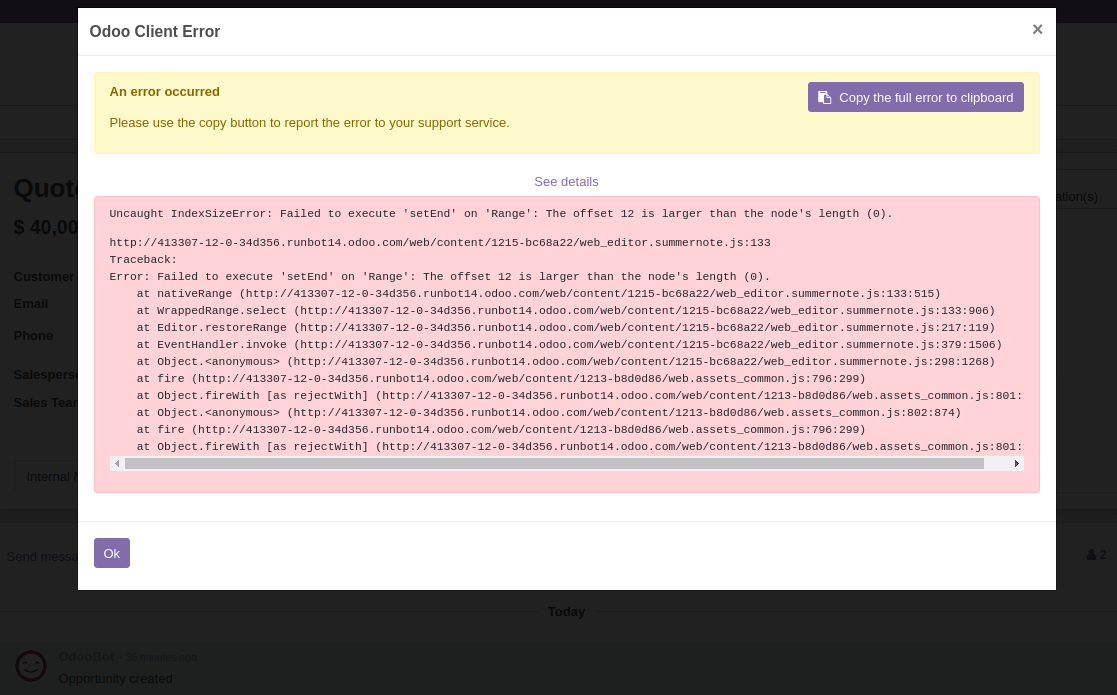This screenshot has height=695, width=1117.
Task: View followers via the person icon showing 2
Action: click(1095, 555)
